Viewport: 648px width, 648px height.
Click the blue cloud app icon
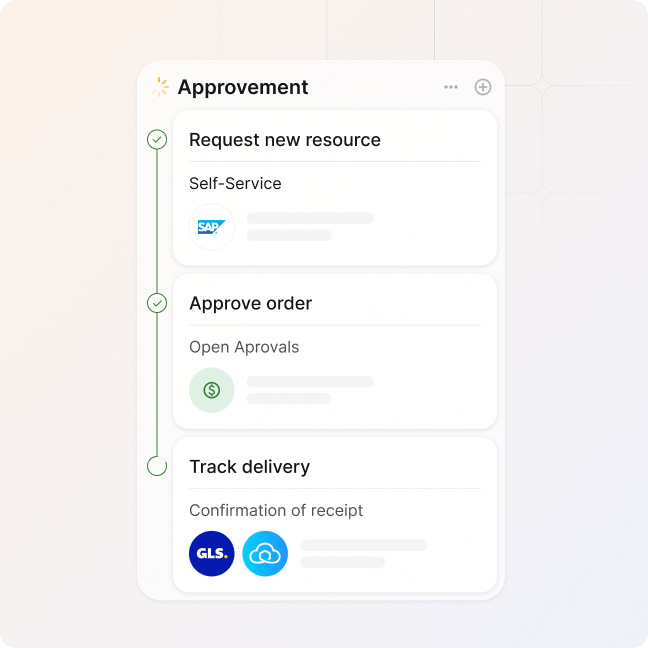click(265, 553)
